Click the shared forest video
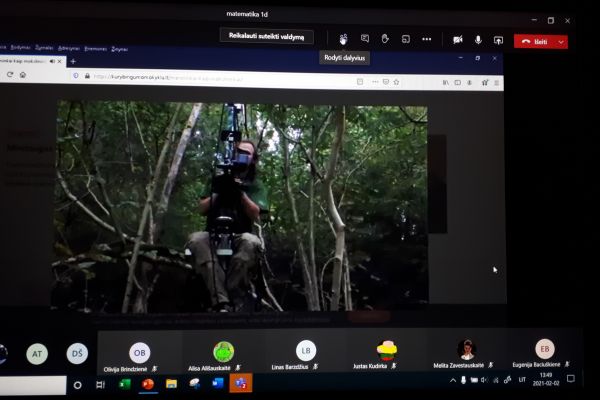The image size is (600, 400). [x=241, y=206]
